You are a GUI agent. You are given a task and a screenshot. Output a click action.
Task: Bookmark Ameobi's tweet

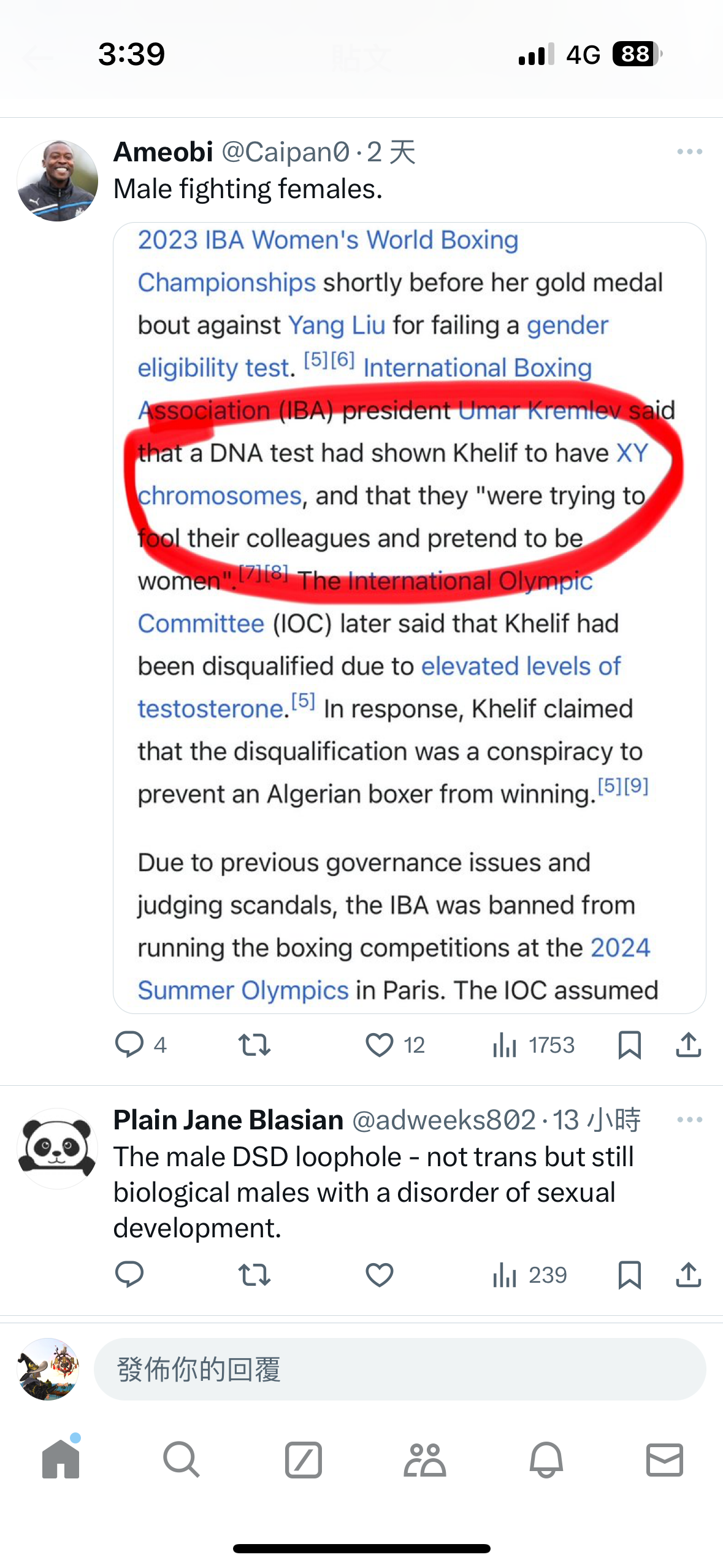tap(630, 1045)
